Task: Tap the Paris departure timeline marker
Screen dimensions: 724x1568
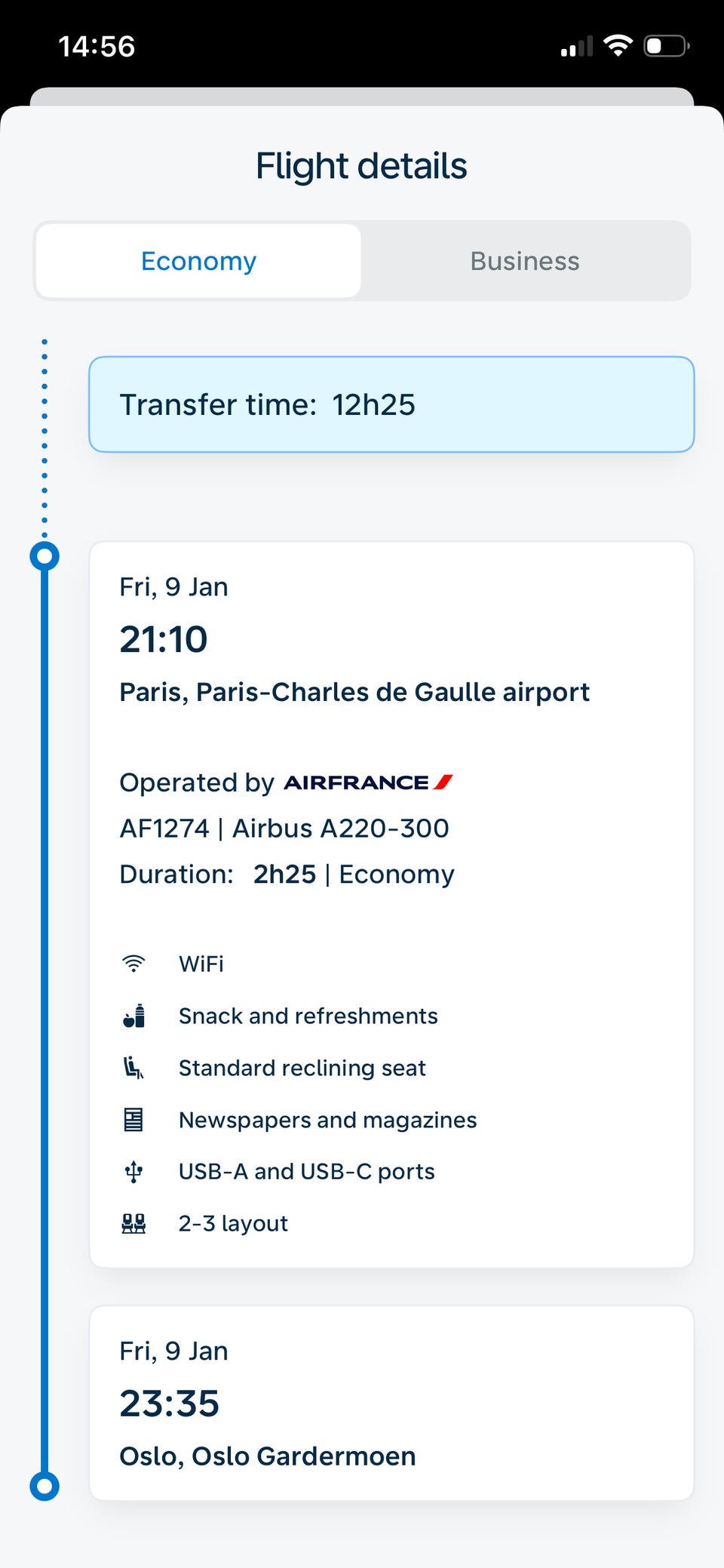Action: pyautogui.click(x=44, y=556)
